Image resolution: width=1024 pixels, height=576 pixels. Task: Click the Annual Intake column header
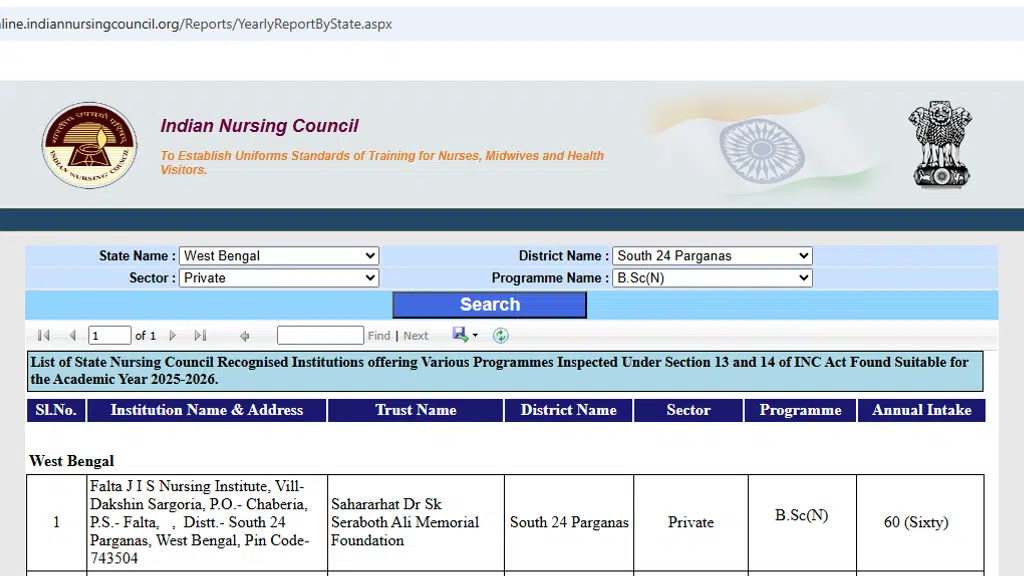pos(921,410)
